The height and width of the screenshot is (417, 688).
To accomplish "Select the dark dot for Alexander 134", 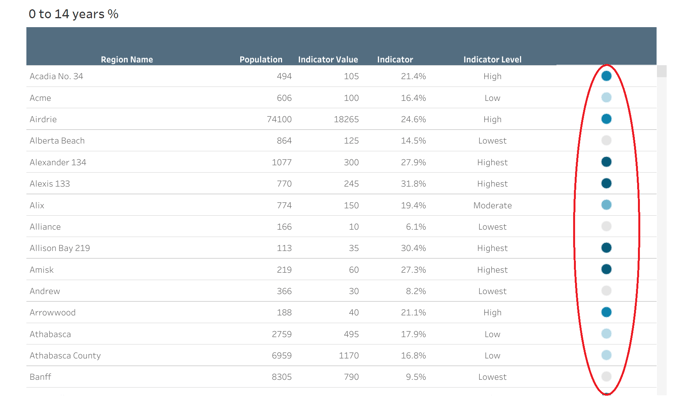I will tap(606, 162).
